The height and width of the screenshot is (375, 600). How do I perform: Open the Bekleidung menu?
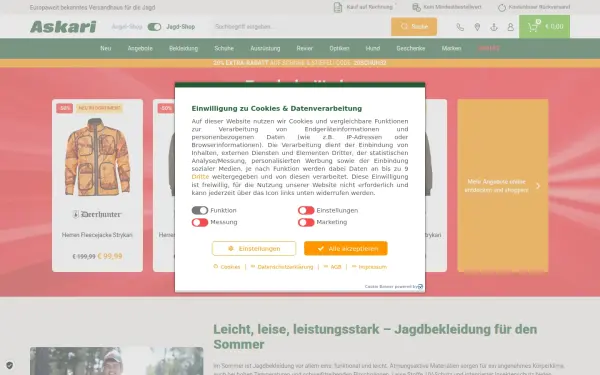tap(184, 49)
